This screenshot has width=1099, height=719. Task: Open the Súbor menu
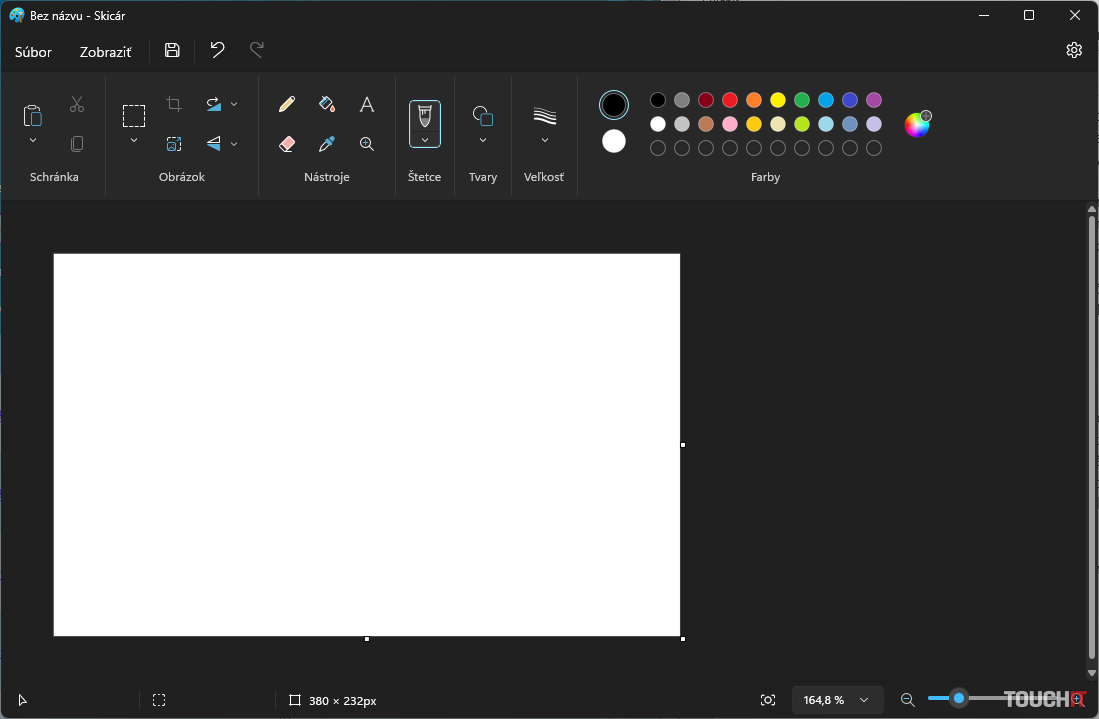[33, 52]
